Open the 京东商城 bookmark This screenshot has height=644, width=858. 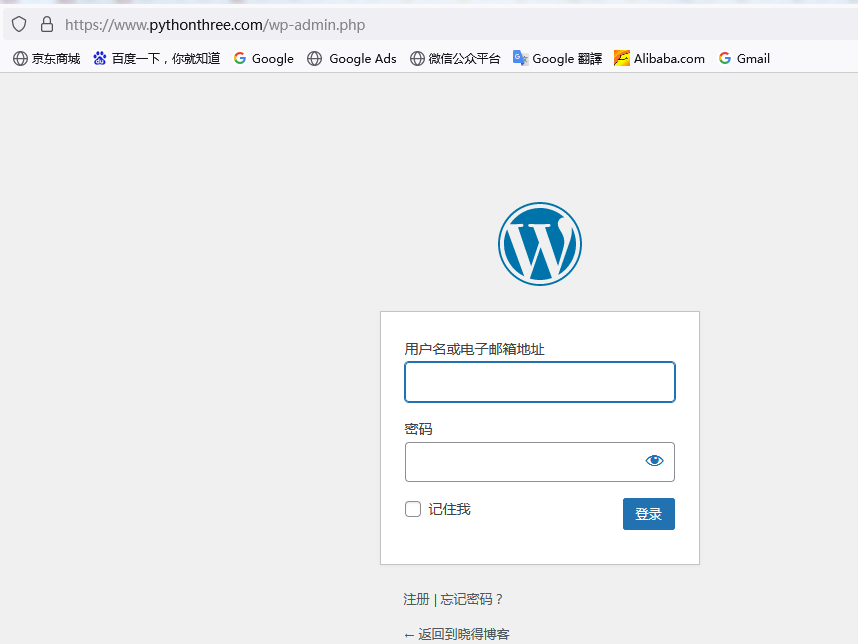(x=47, y=59)
